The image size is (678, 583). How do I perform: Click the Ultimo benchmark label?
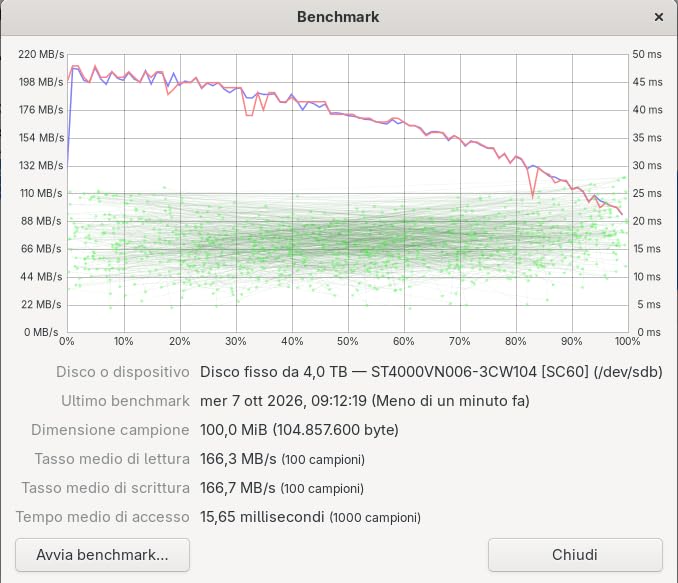[x=125, y=401]
